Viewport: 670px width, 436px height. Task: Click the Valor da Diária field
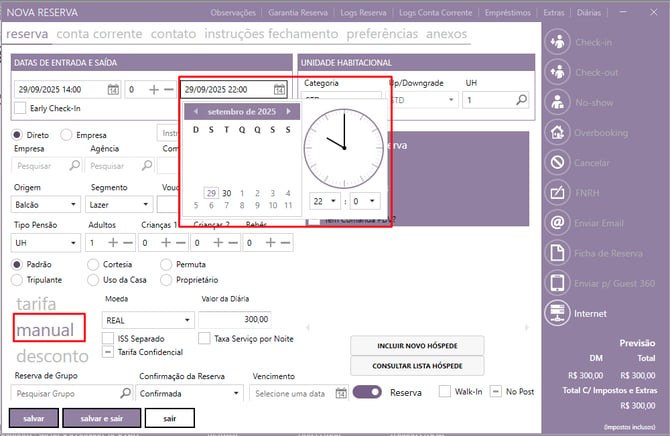[235, 319]
